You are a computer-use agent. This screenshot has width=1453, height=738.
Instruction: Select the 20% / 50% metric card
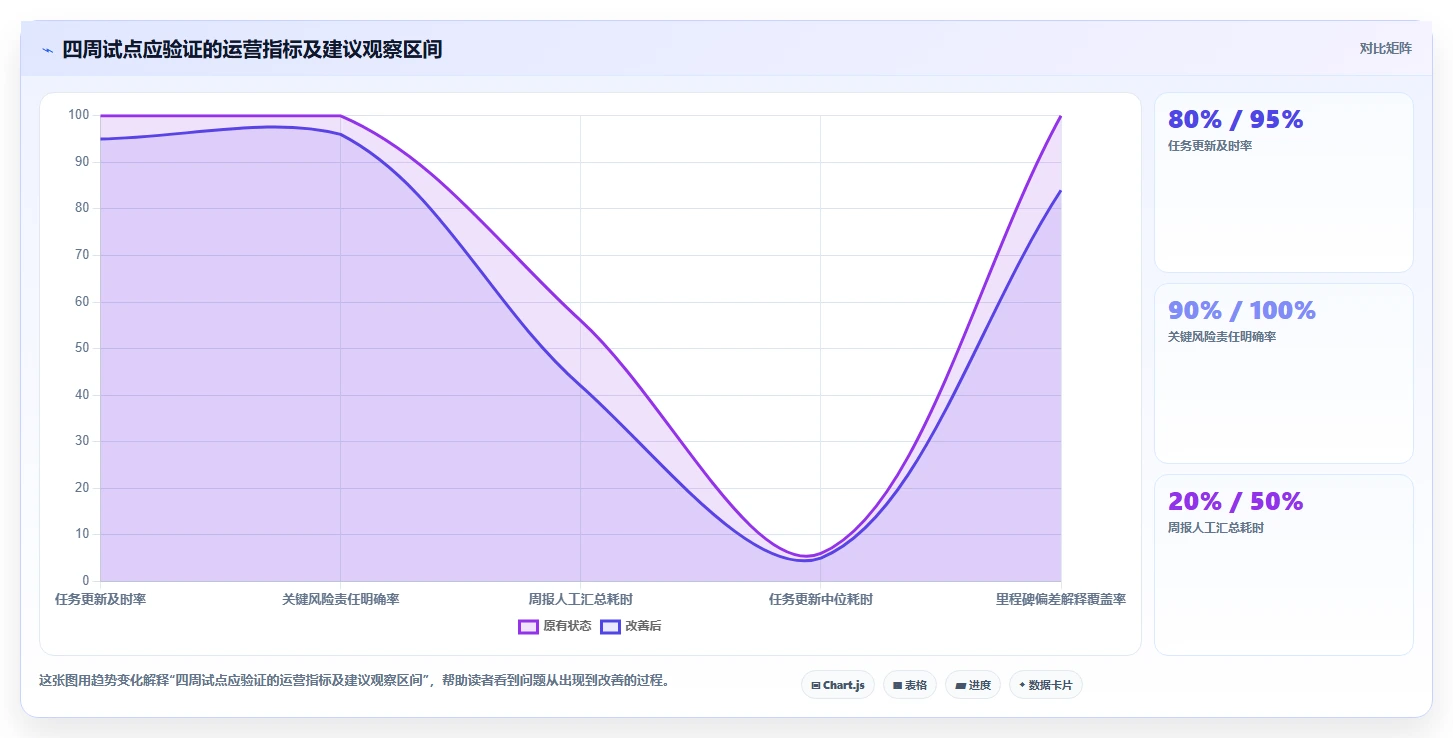(x=1284, y=565)
